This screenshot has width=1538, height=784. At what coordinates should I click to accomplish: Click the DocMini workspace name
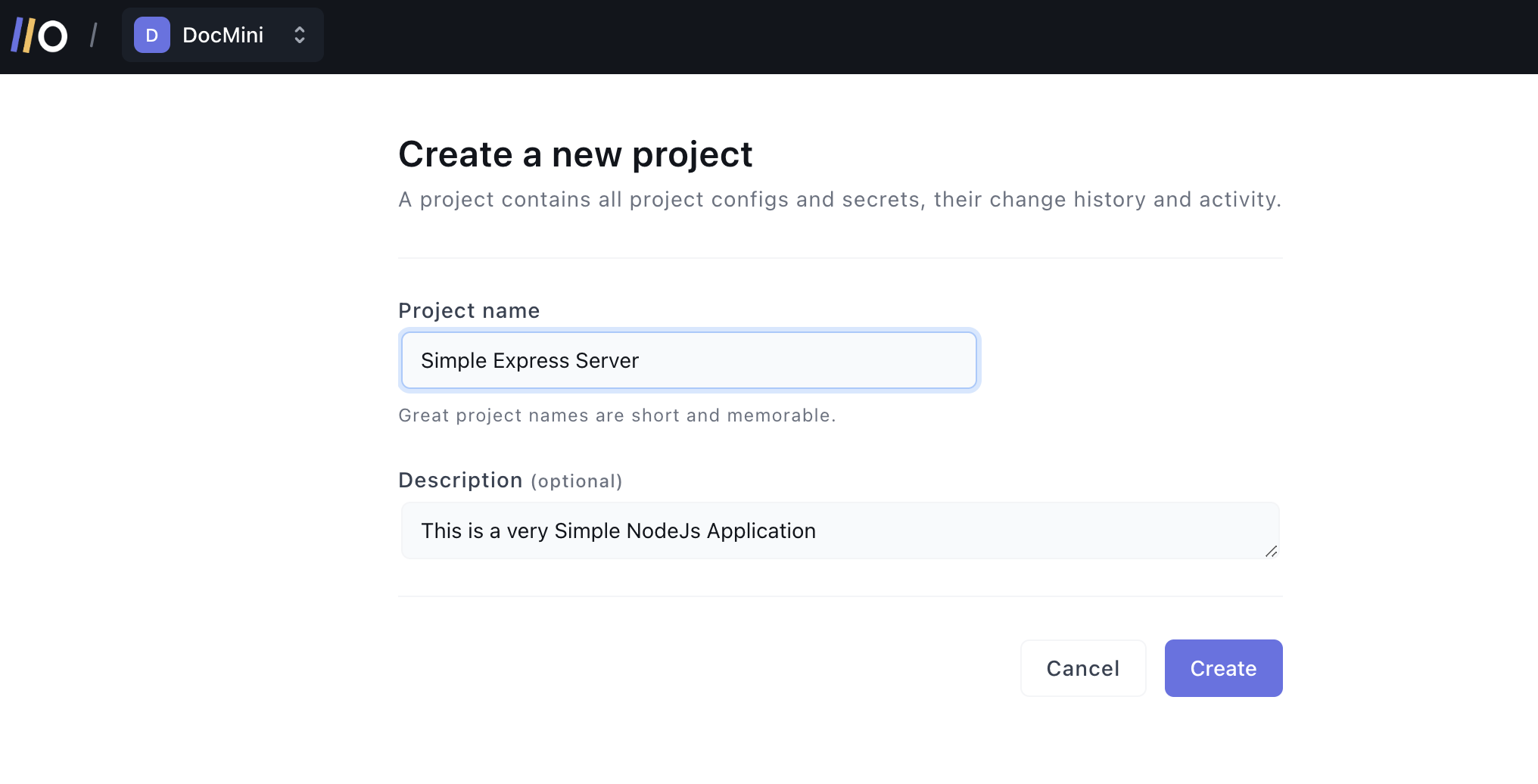(223, 36)
